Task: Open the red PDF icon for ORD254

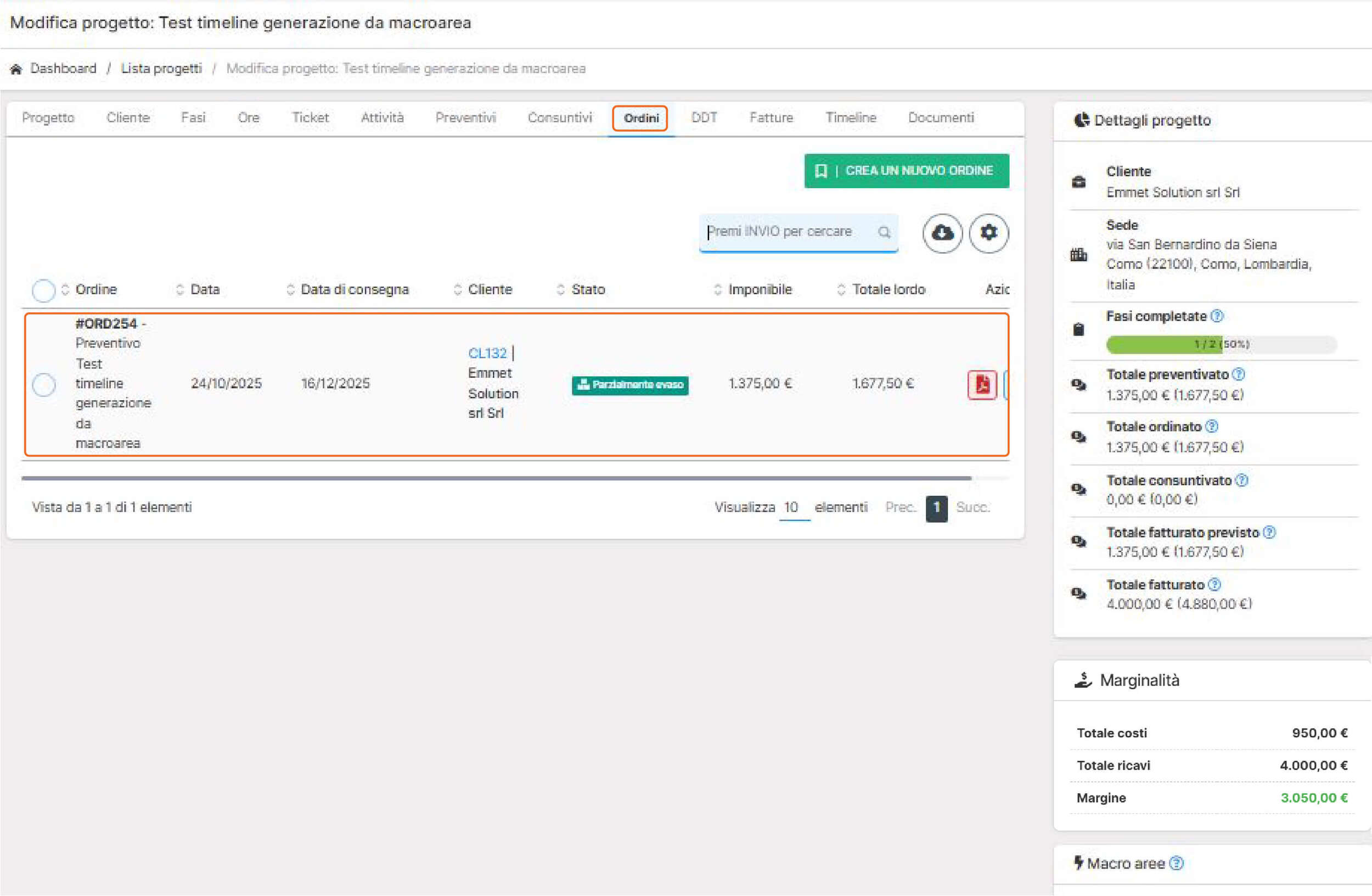Action: click(982, 384)
